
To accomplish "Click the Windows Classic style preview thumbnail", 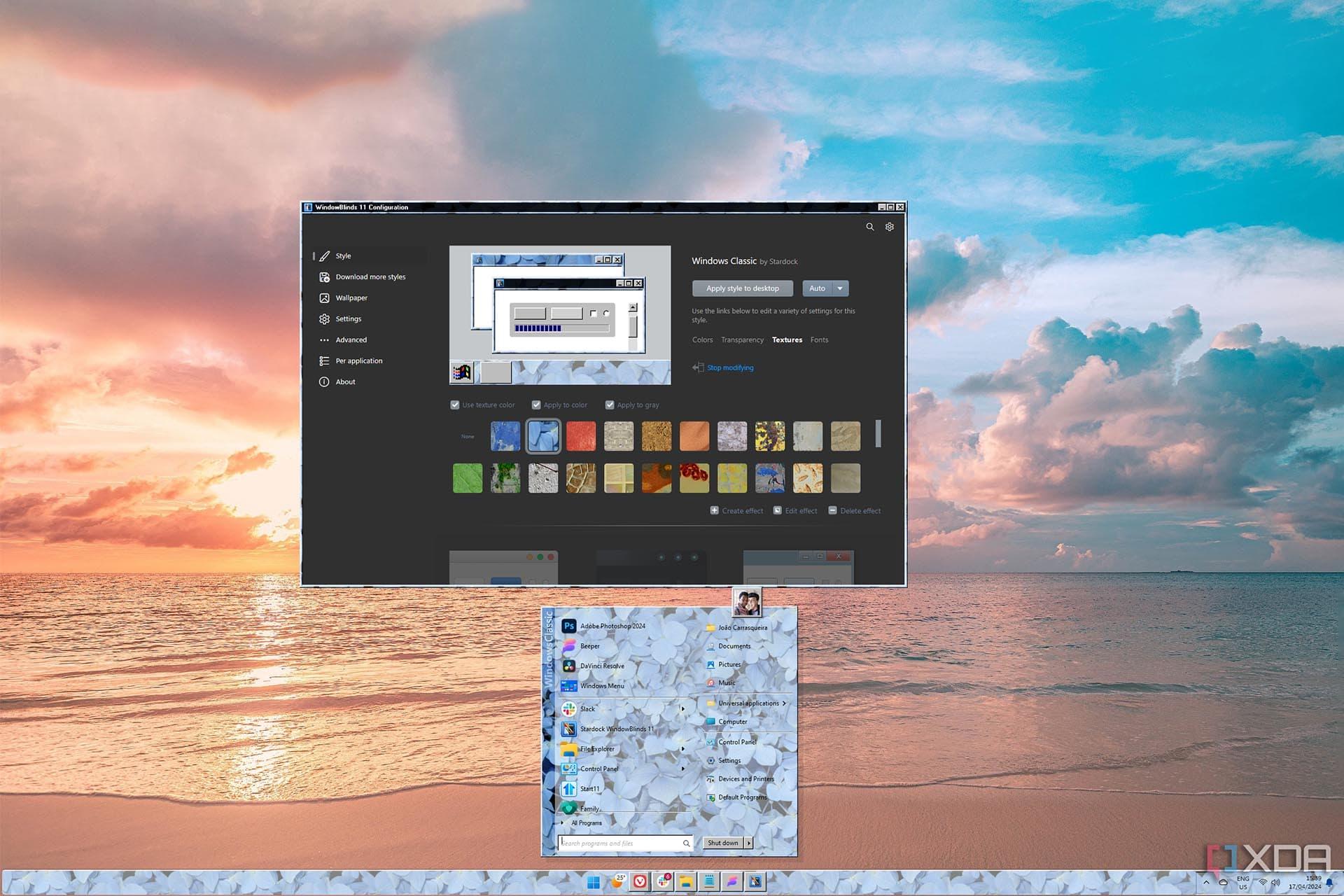I will (x=560, y=315).
